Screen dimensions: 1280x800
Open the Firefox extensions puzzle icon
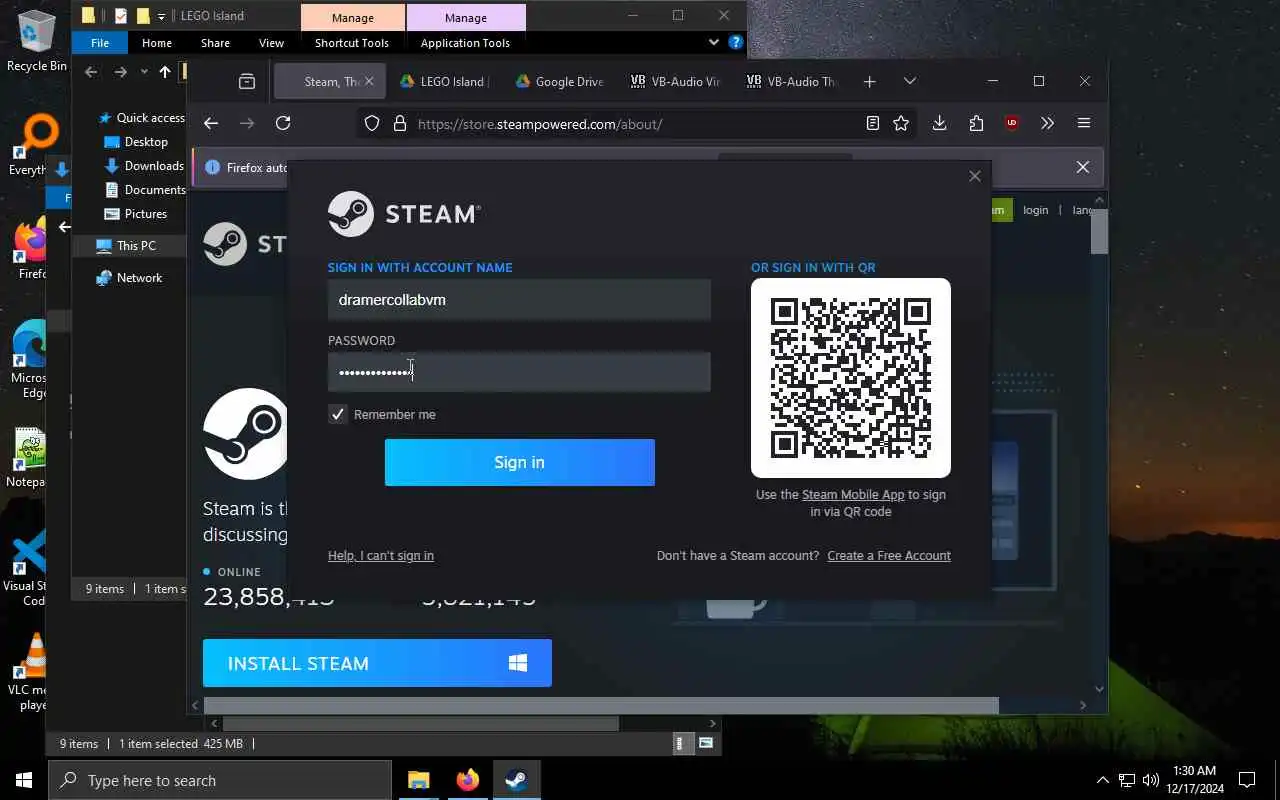tap(976, 123)
